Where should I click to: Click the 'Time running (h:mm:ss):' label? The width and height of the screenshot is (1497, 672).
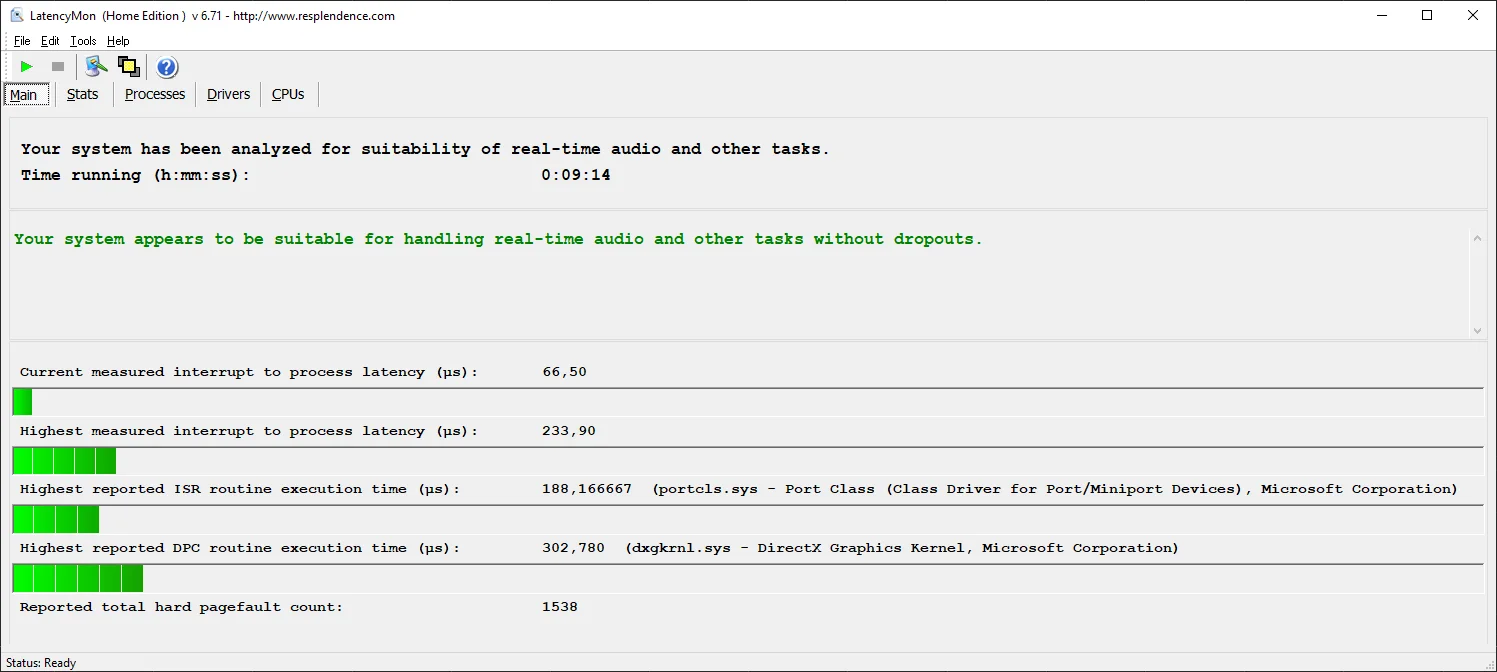point(135,175)
